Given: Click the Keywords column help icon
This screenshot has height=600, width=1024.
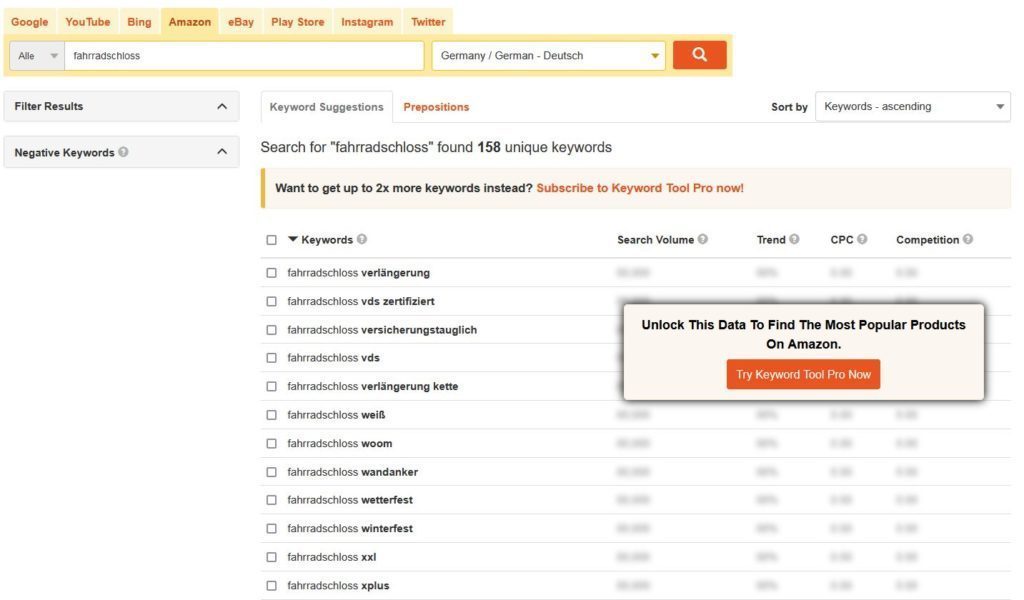Looking at the screenshot, I should [x=362, y=239].
